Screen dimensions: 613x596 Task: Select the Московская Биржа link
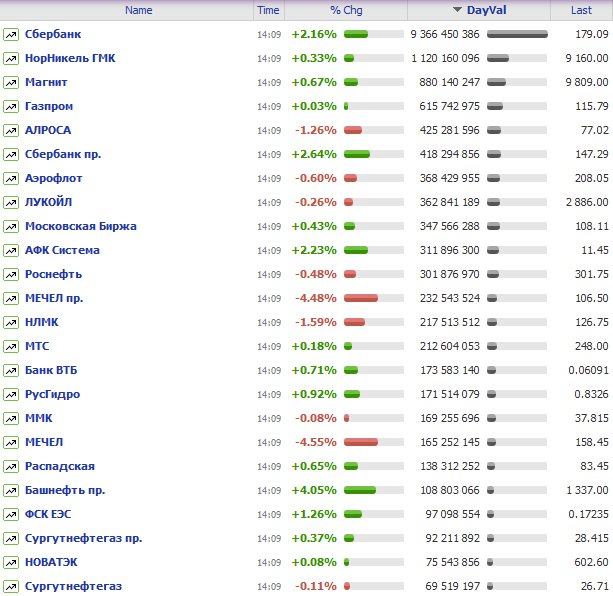click(80, 226)
